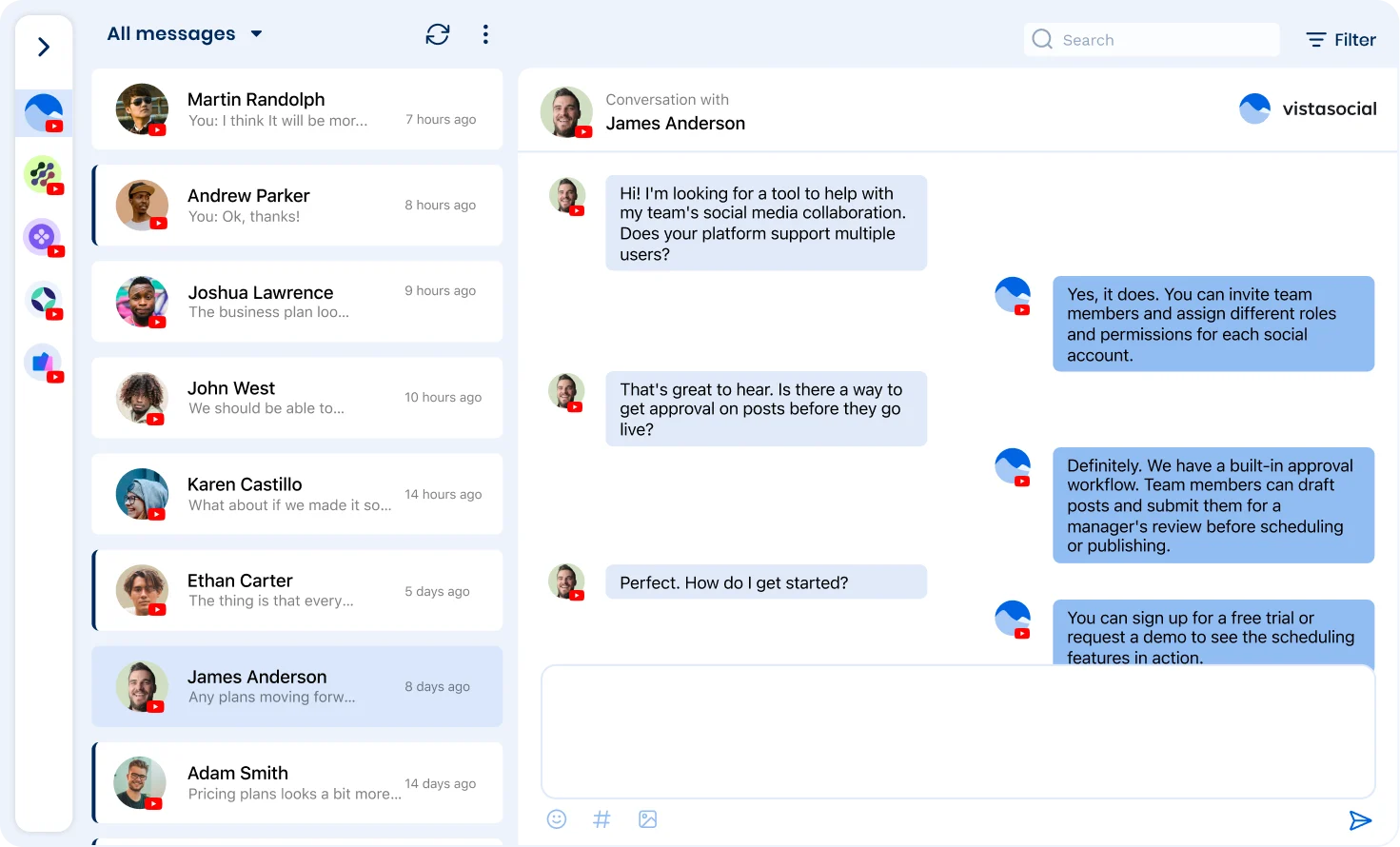Click James Anderson's avatar in conversation header
Image resolution: width=1400 pixels, height=847 pixels.
tap(565, 111)
